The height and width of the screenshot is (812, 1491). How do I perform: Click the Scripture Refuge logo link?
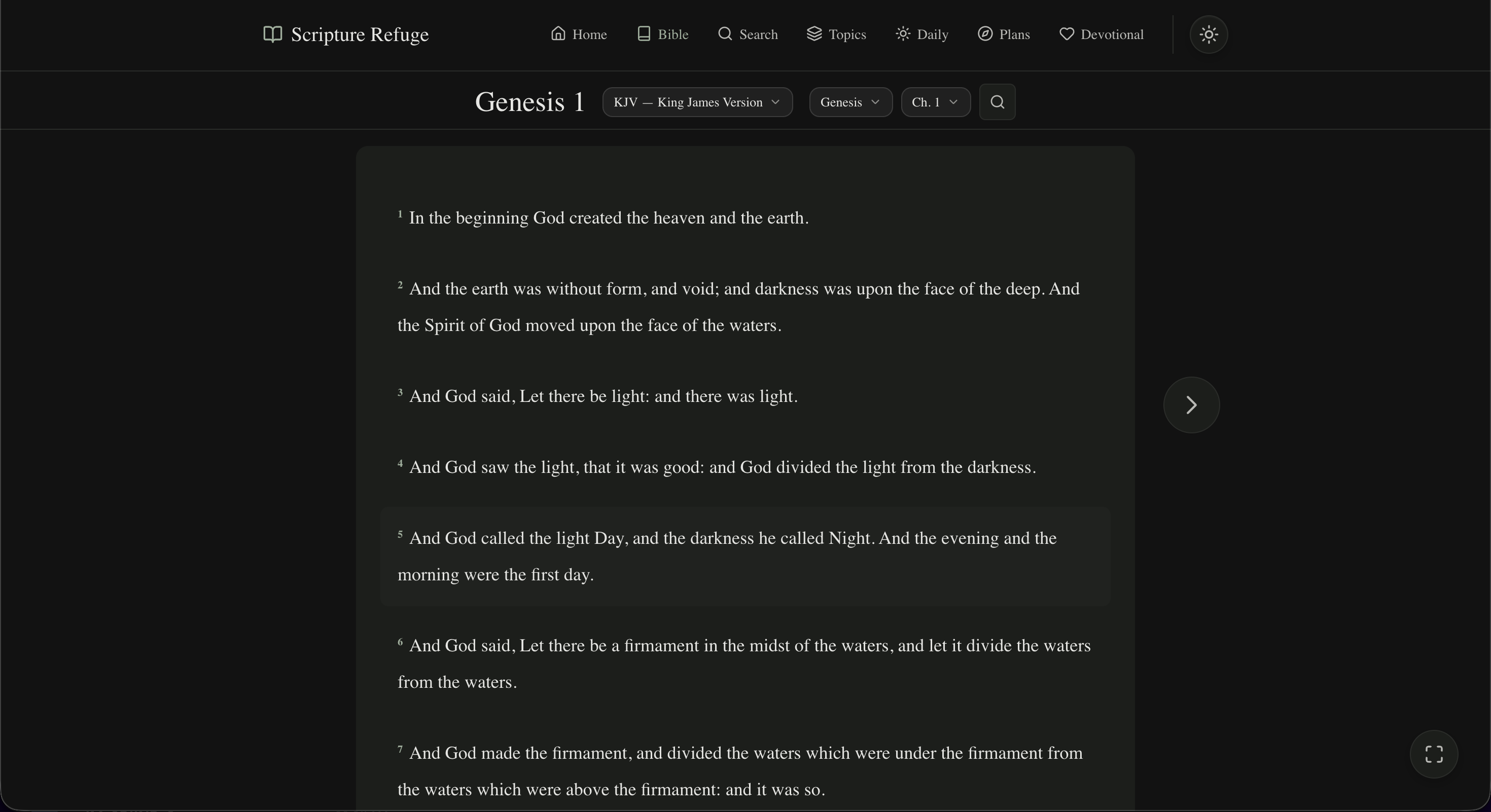(345, 34)
